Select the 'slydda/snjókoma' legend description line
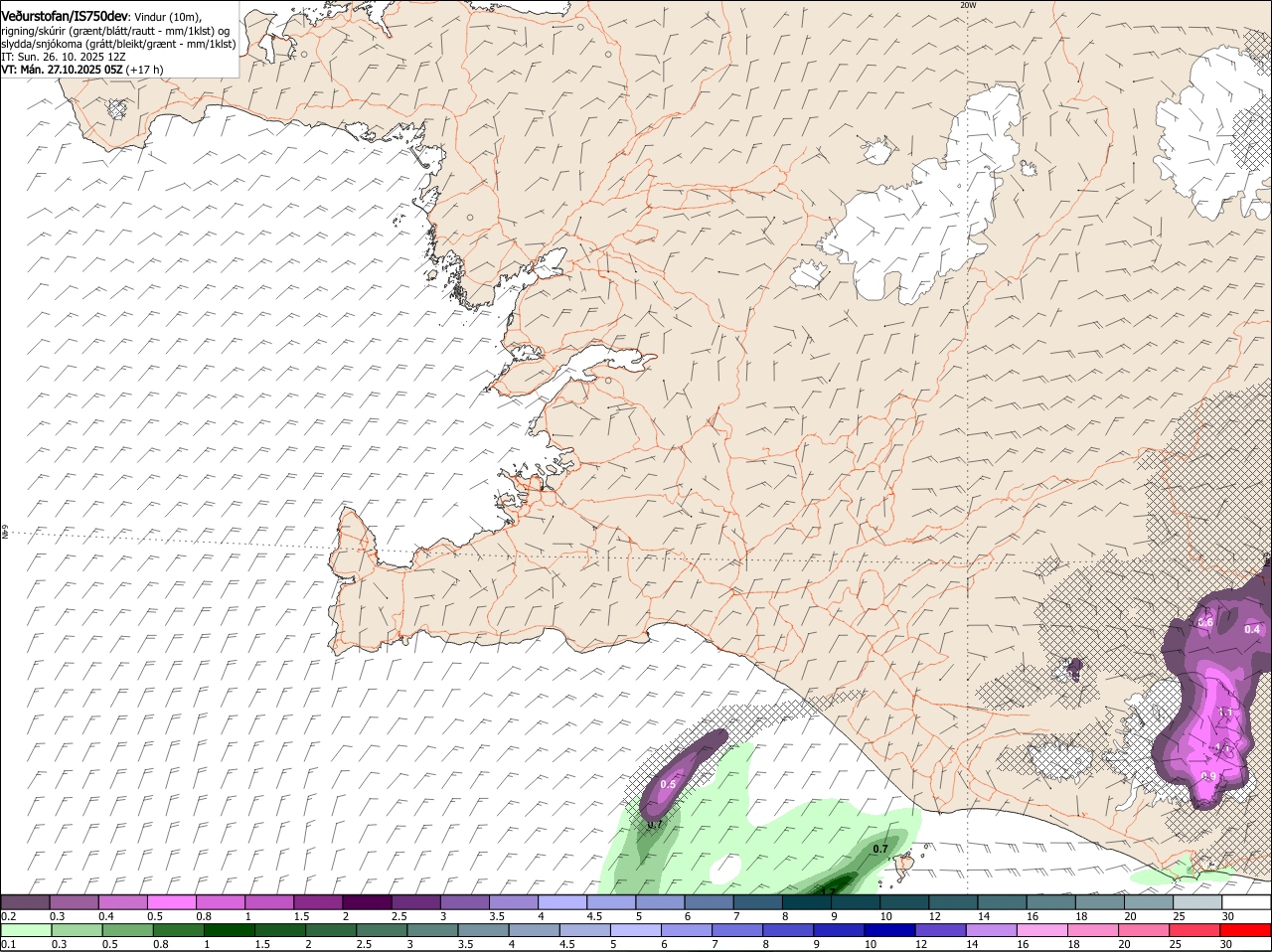Viewport: 1272px width, 952px height. 118,44
